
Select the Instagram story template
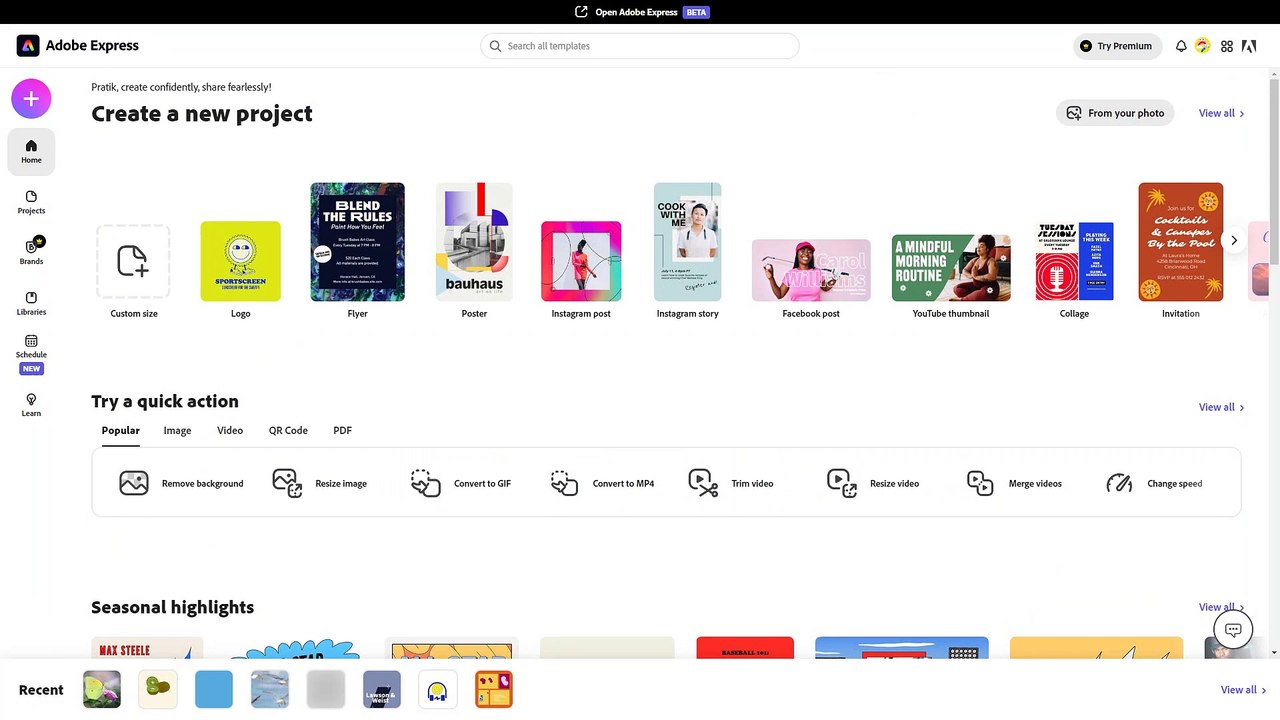[x=687, y=242]
